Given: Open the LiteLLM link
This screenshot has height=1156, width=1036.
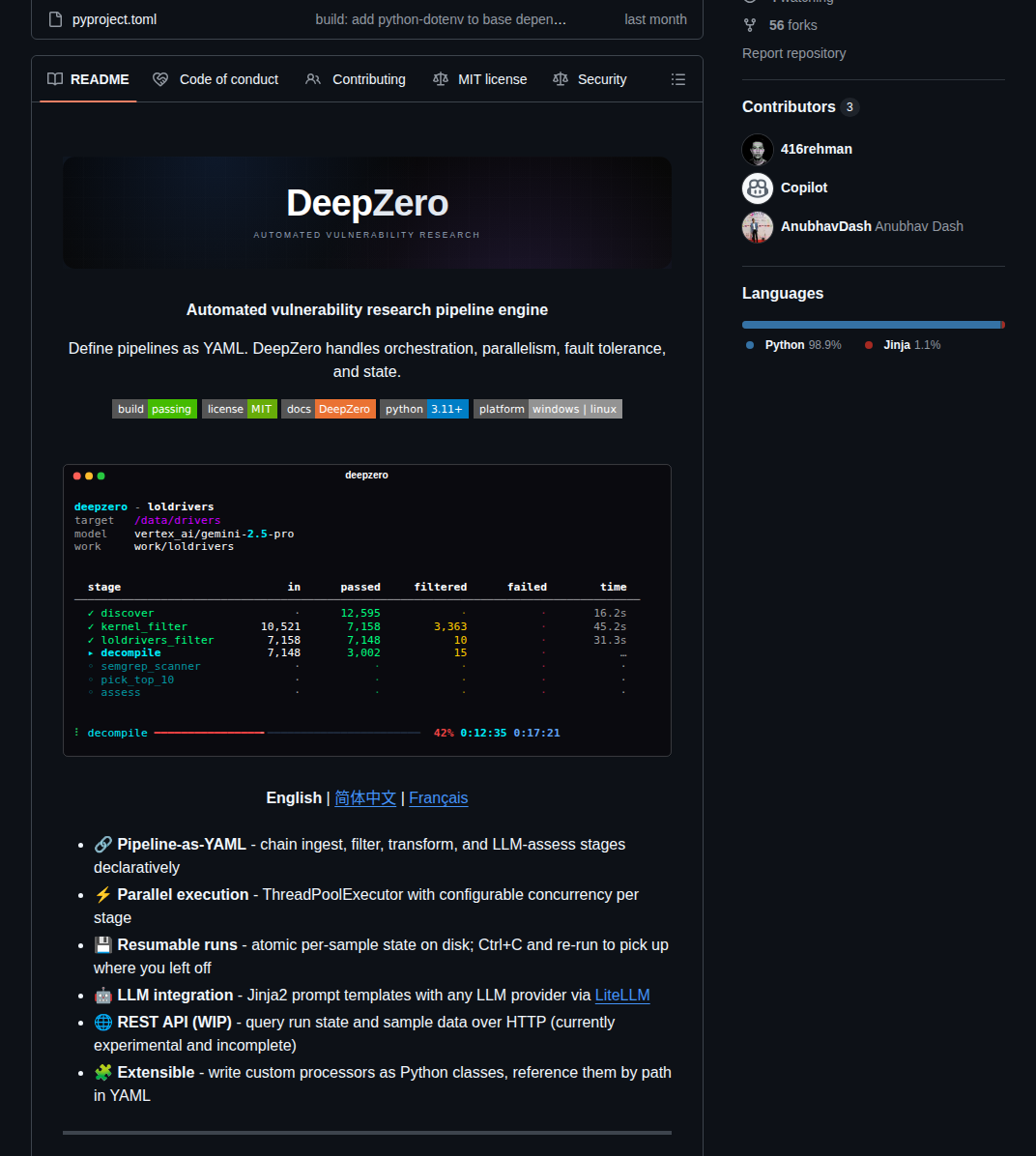Looking at the screenshot, I should (622, 996).
